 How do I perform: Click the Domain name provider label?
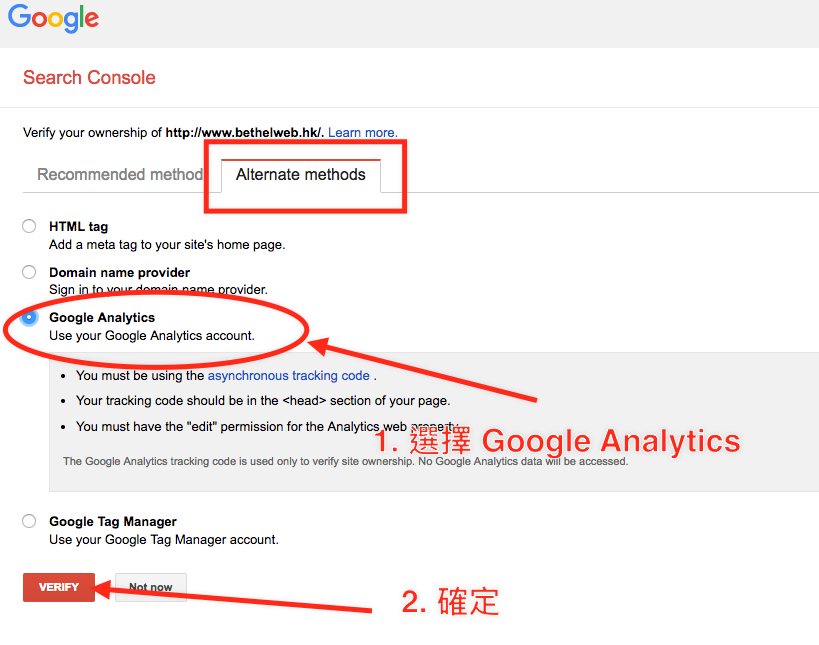coord(120,273)
